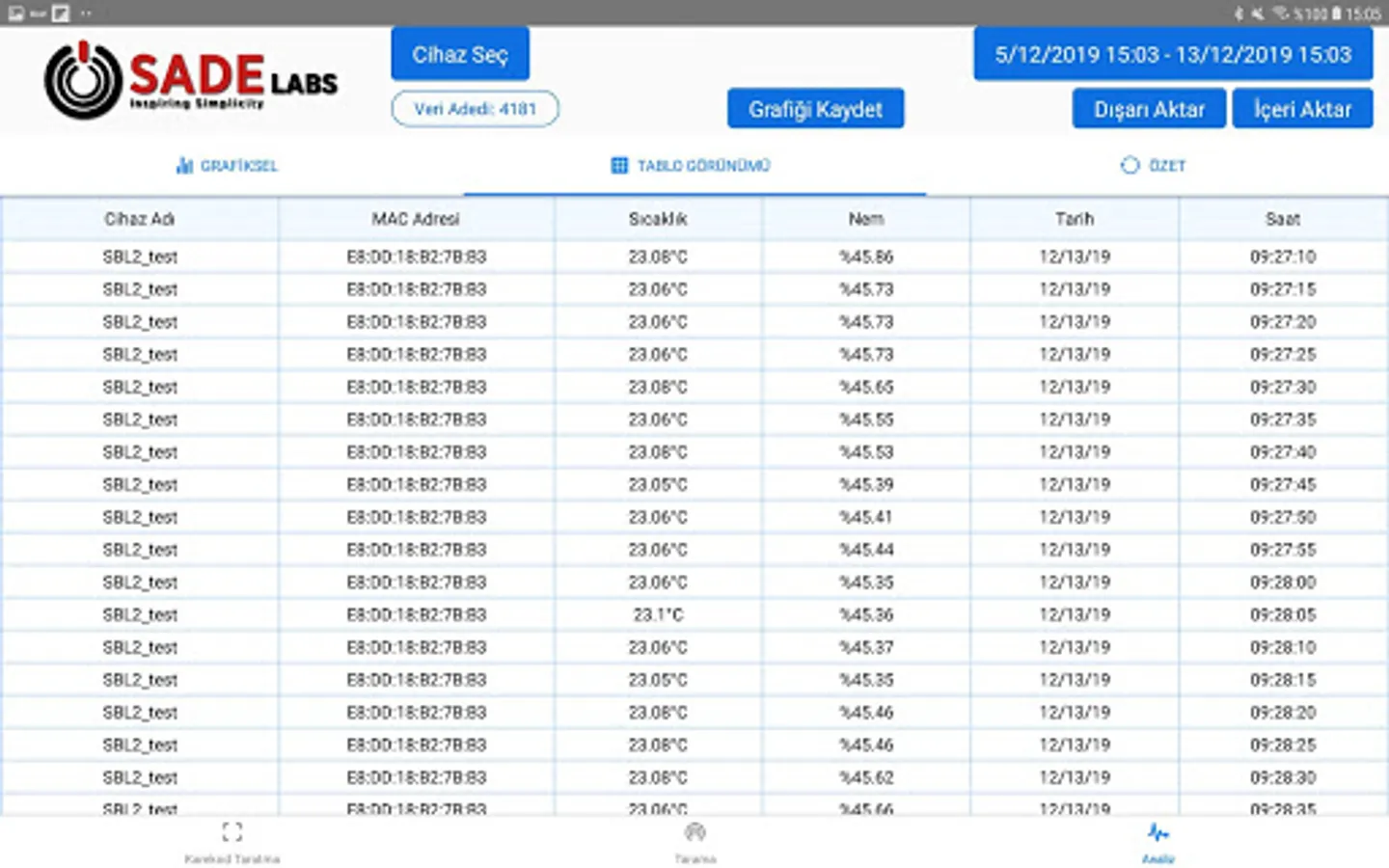Click Dışarı Aktar export button
Viewport: 1389px width, 868px height.
click(1149, 109)
